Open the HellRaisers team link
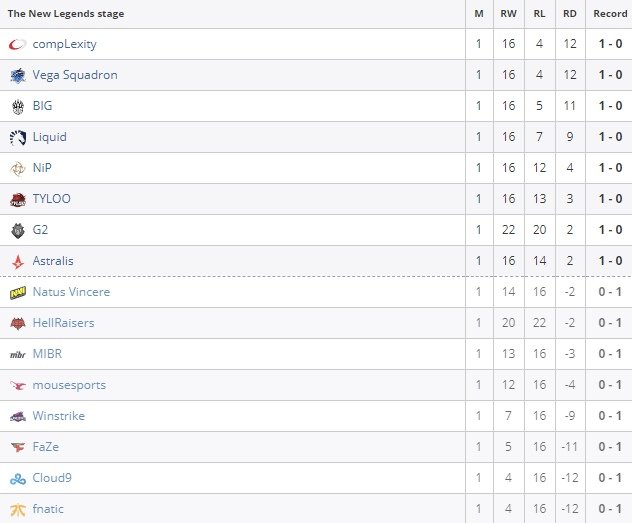 coord(63,323)
